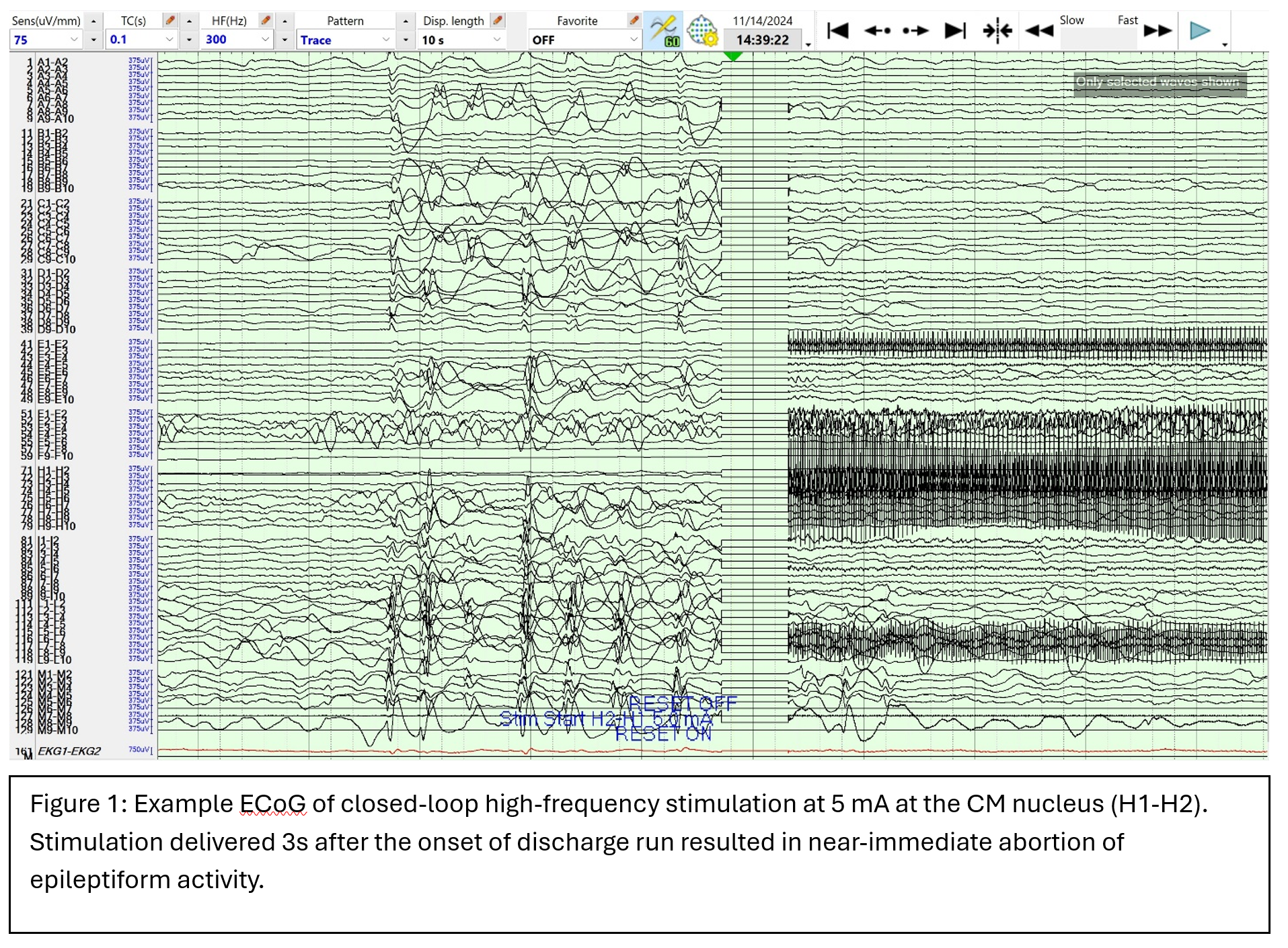1288x948 pixels.
Task: Expand the Pattern dropdown set to Trace
Action: coord(345,40)
